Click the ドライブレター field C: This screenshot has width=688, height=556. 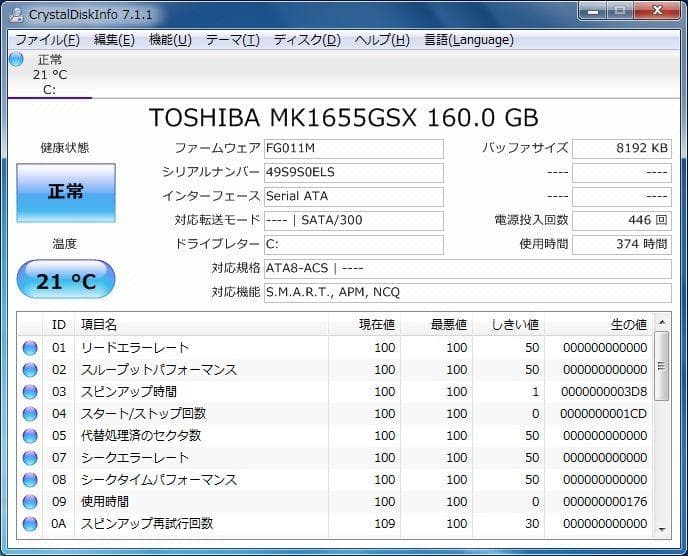pos(354,244)
